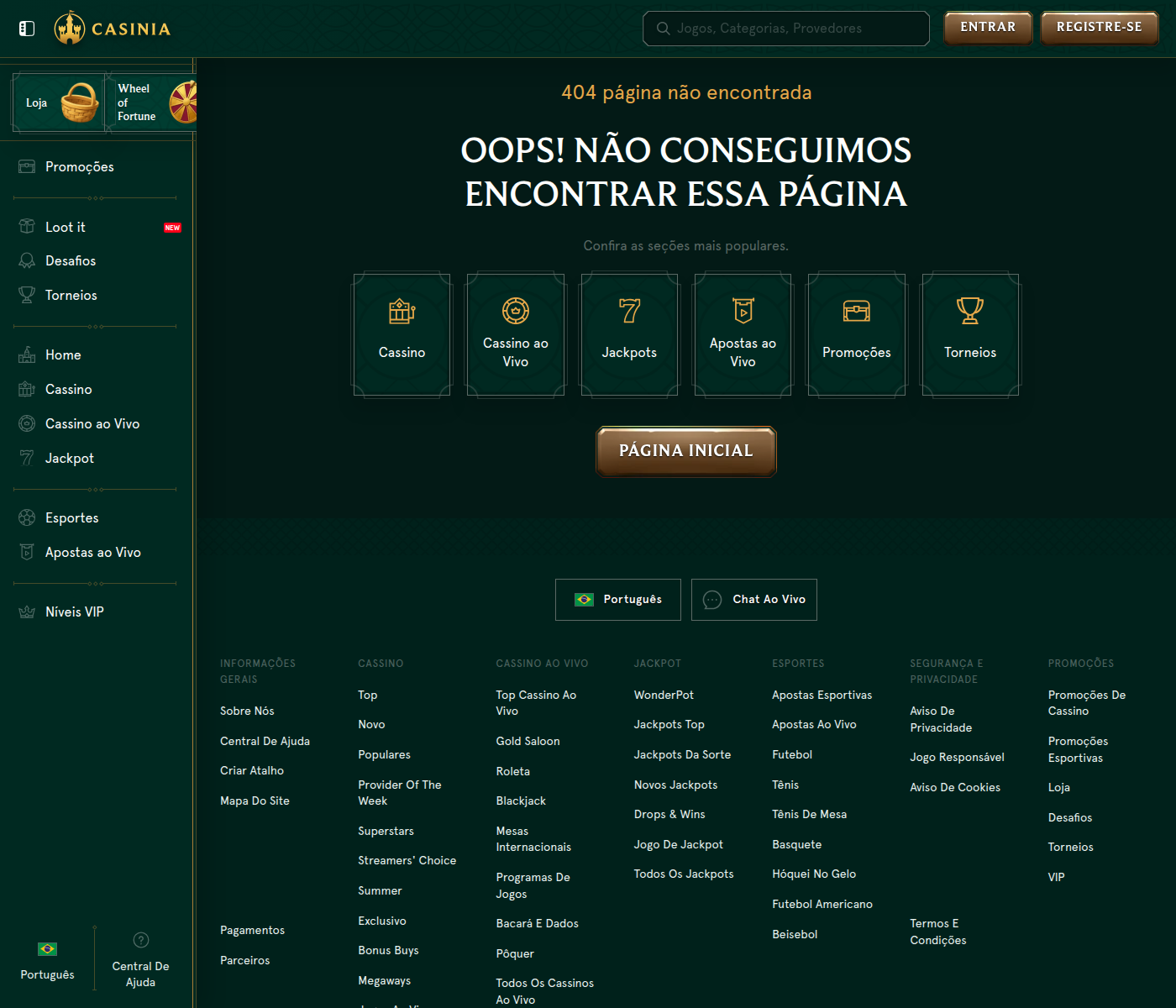Click the search magnifier icon
Viewport: 1176px width, 1008px height.
[664, 29]
